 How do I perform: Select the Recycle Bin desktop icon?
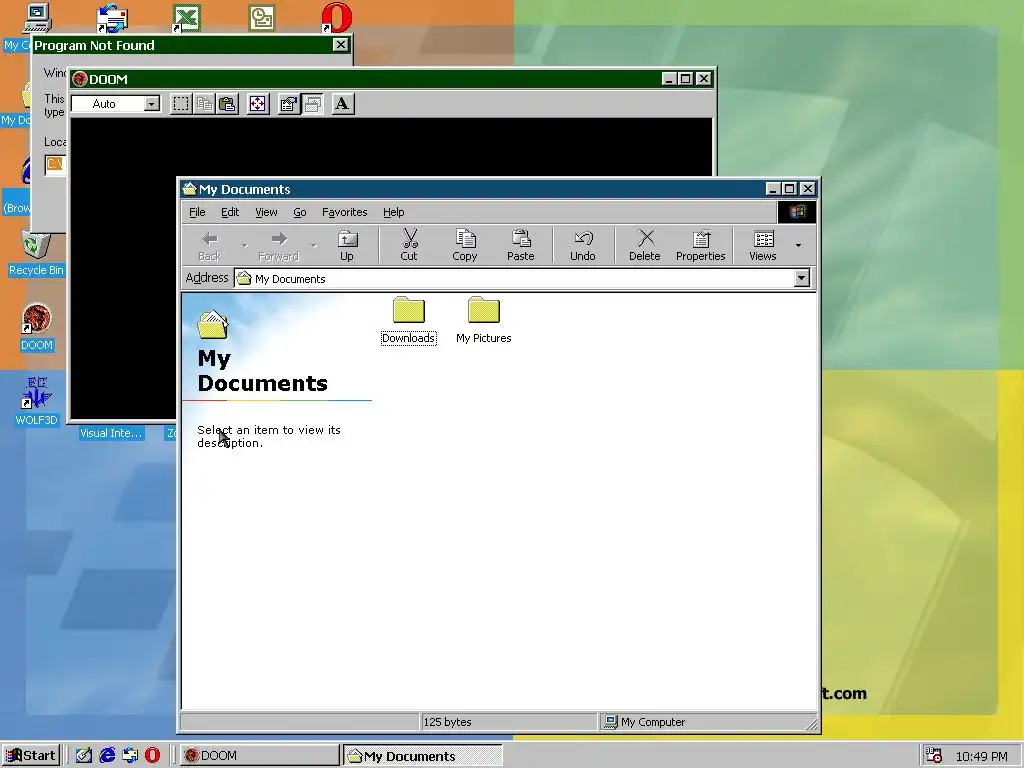click(x=36, y=253)
